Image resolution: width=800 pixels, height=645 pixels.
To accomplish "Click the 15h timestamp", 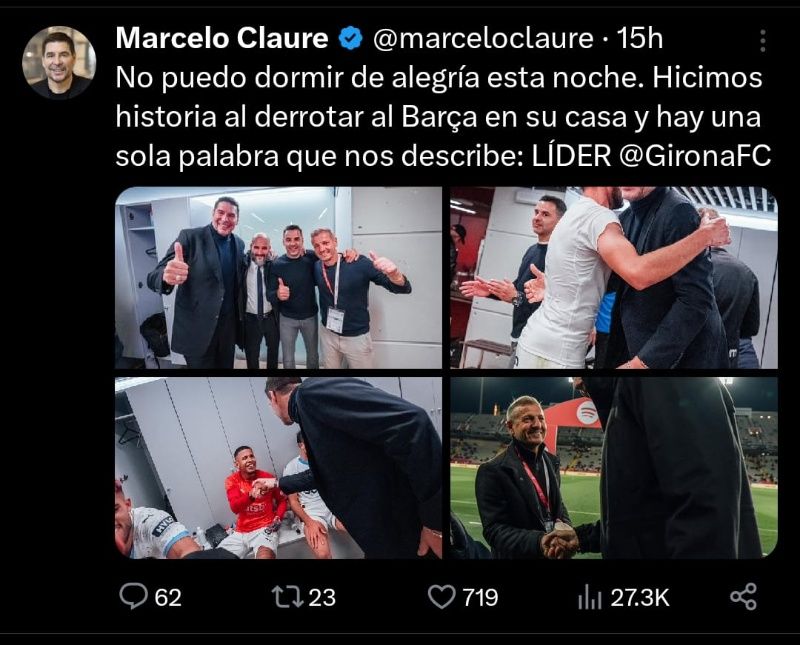I will point(640,39).
